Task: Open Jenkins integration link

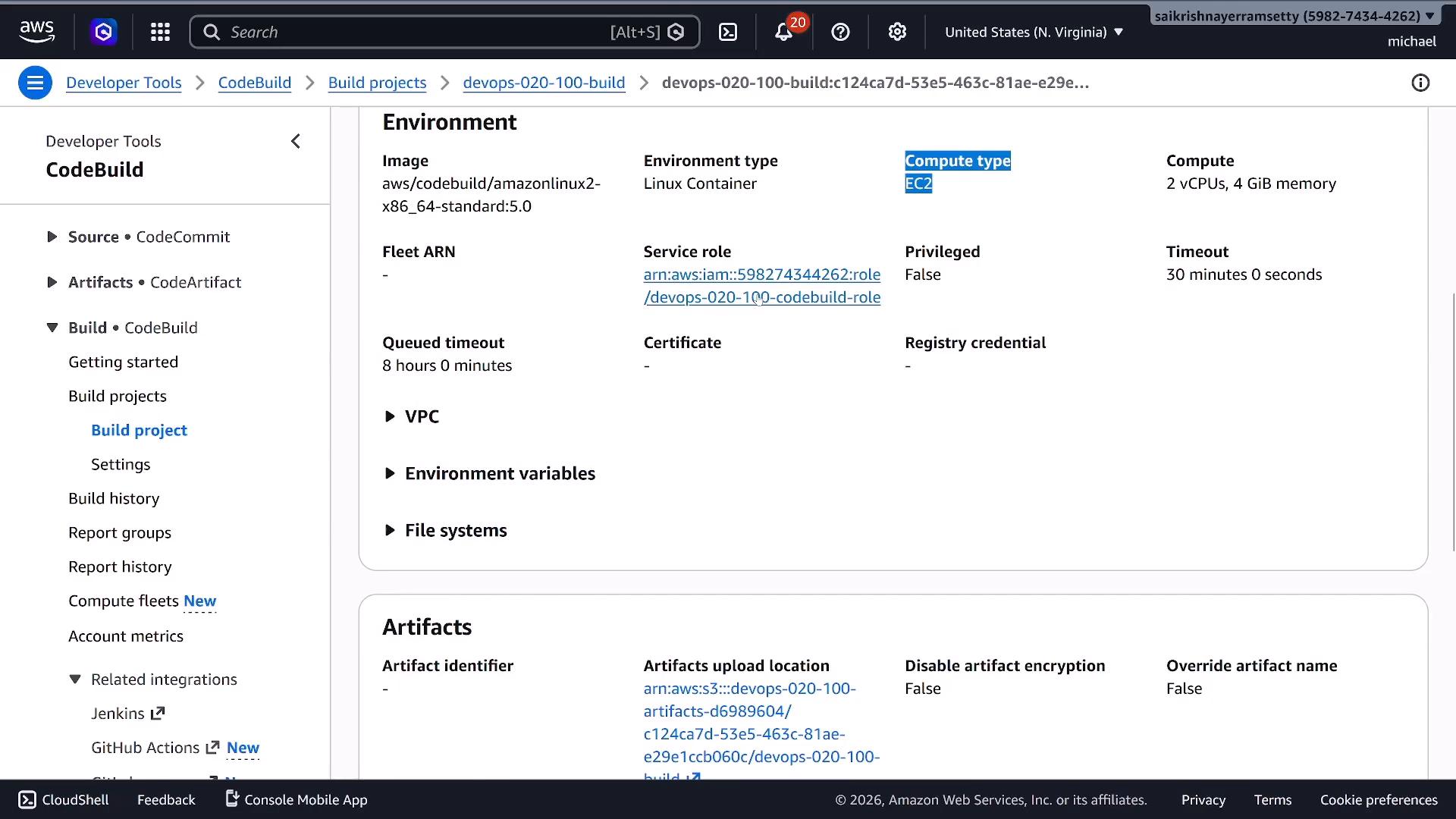Action: [118, 714]
